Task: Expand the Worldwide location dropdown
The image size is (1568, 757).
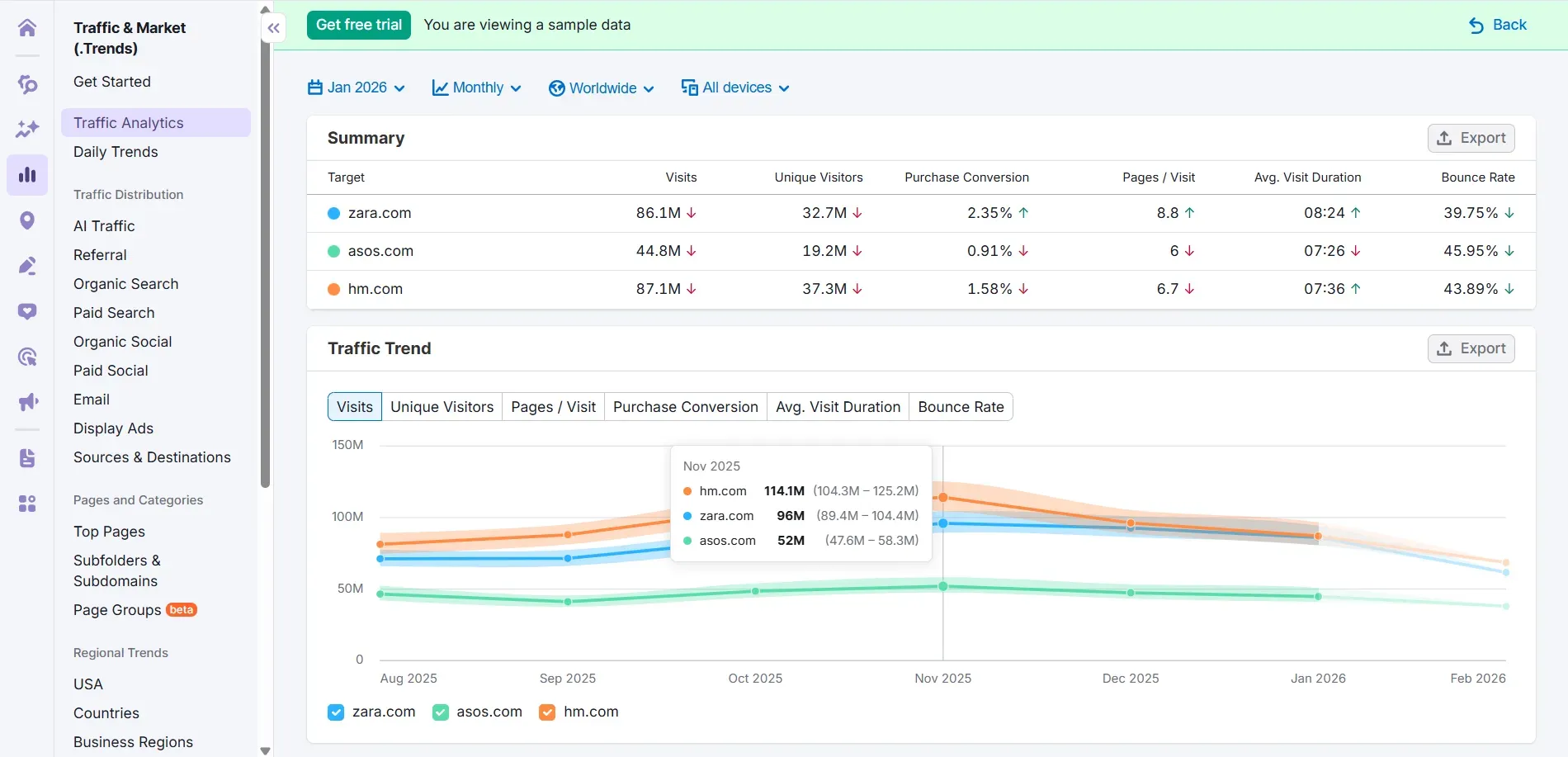Action: (x=601, y=88)
